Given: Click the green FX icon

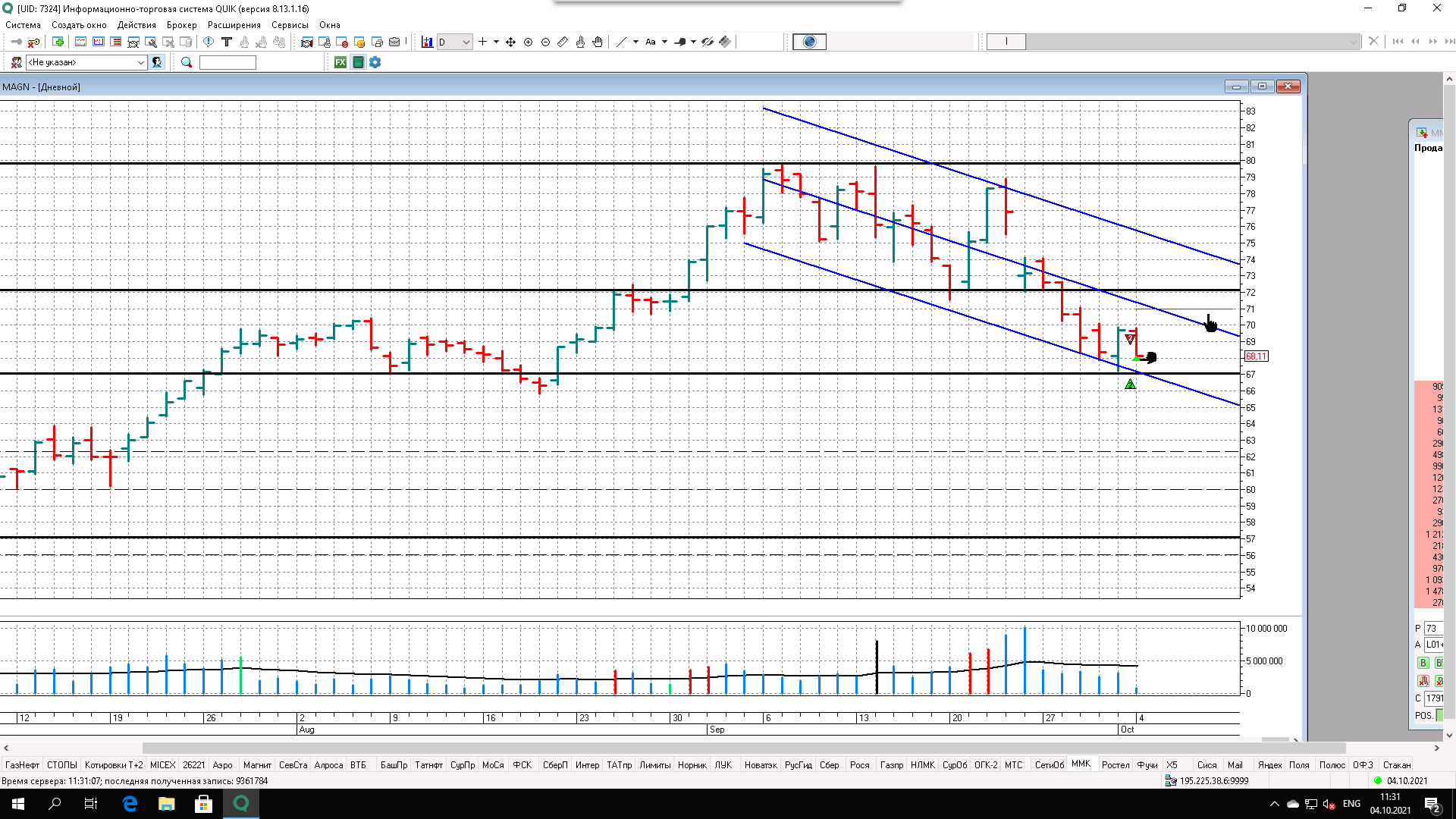Looking at the screenshot, I should pyautogui.click(x=340, y=62).
